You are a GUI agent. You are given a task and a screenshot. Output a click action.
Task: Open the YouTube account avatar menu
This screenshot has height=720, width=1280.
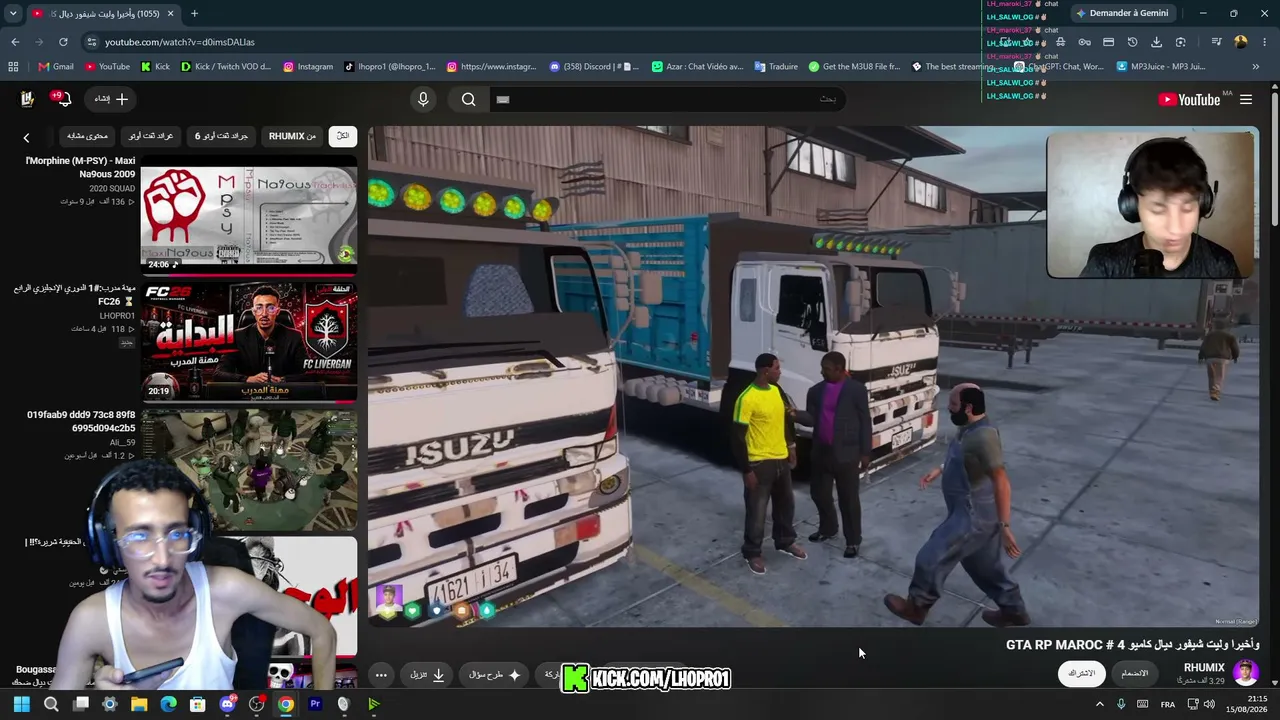pos(27,99)
